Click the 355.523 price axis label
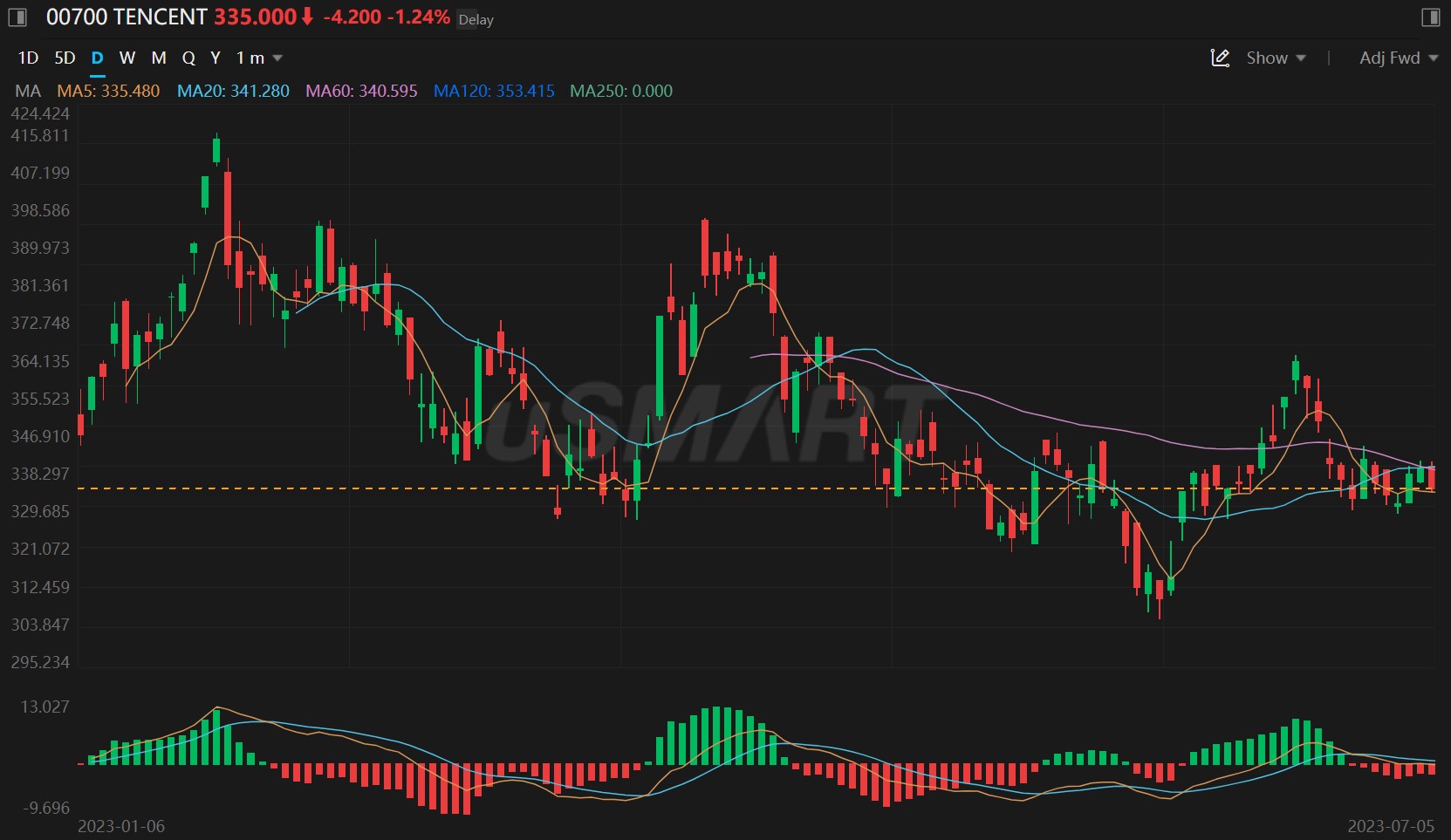Image resolution: width=1451 pixels, height=840 pixels. pyautogui.click(x=40, y=399)
